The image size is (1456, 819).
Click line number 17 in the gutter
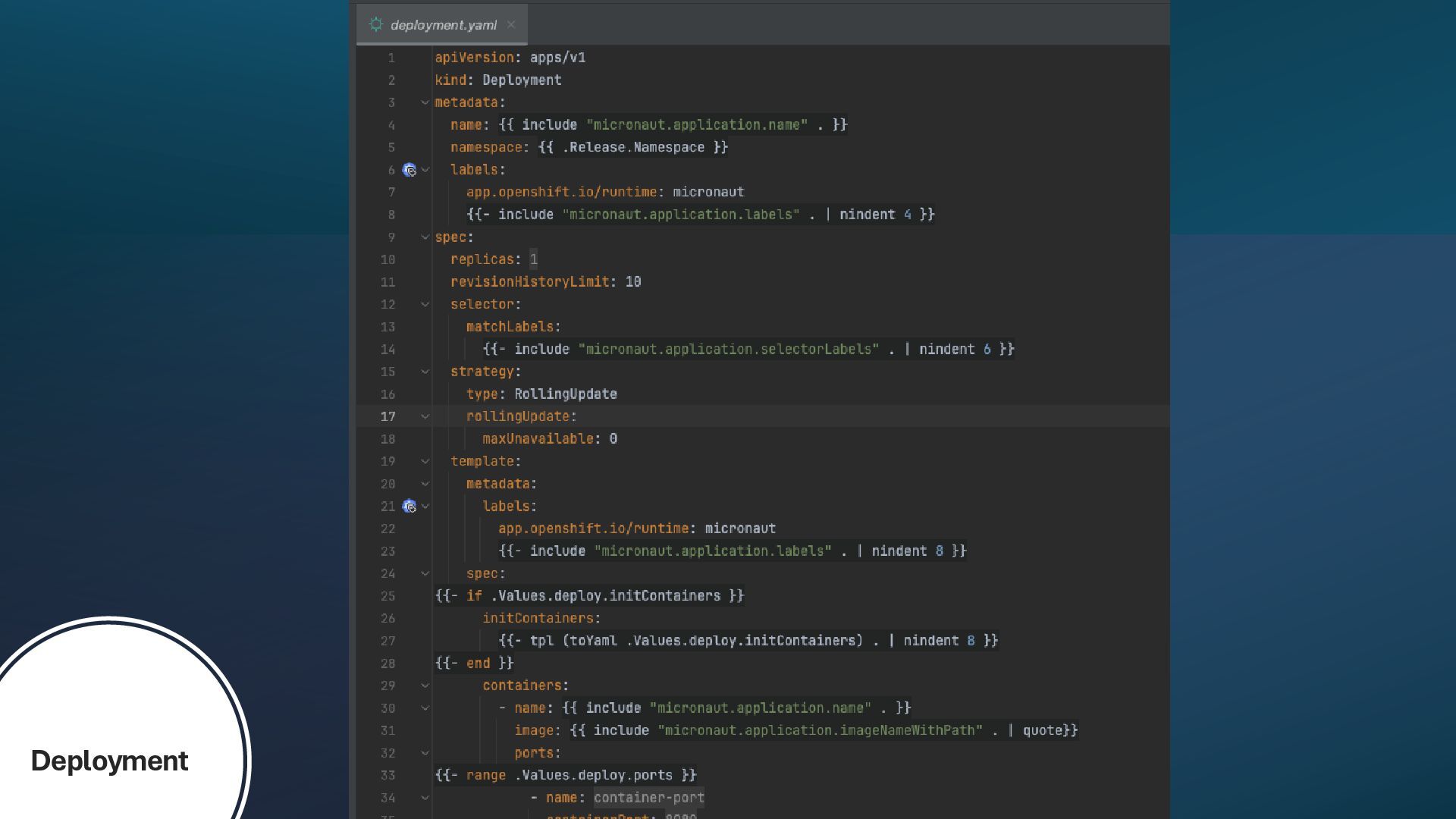point(388,417)
